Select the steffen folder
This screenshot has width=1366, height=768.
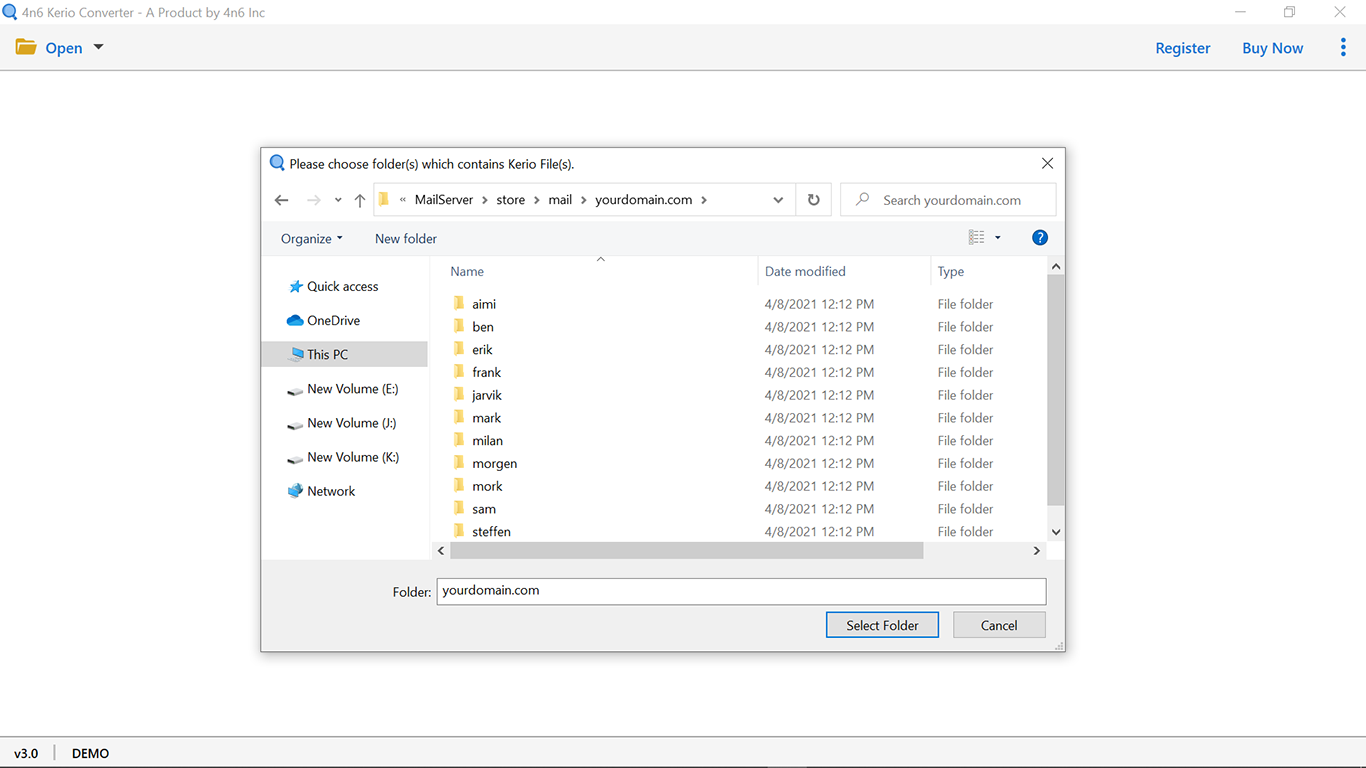pyautogui.click(x=492, y=532)
